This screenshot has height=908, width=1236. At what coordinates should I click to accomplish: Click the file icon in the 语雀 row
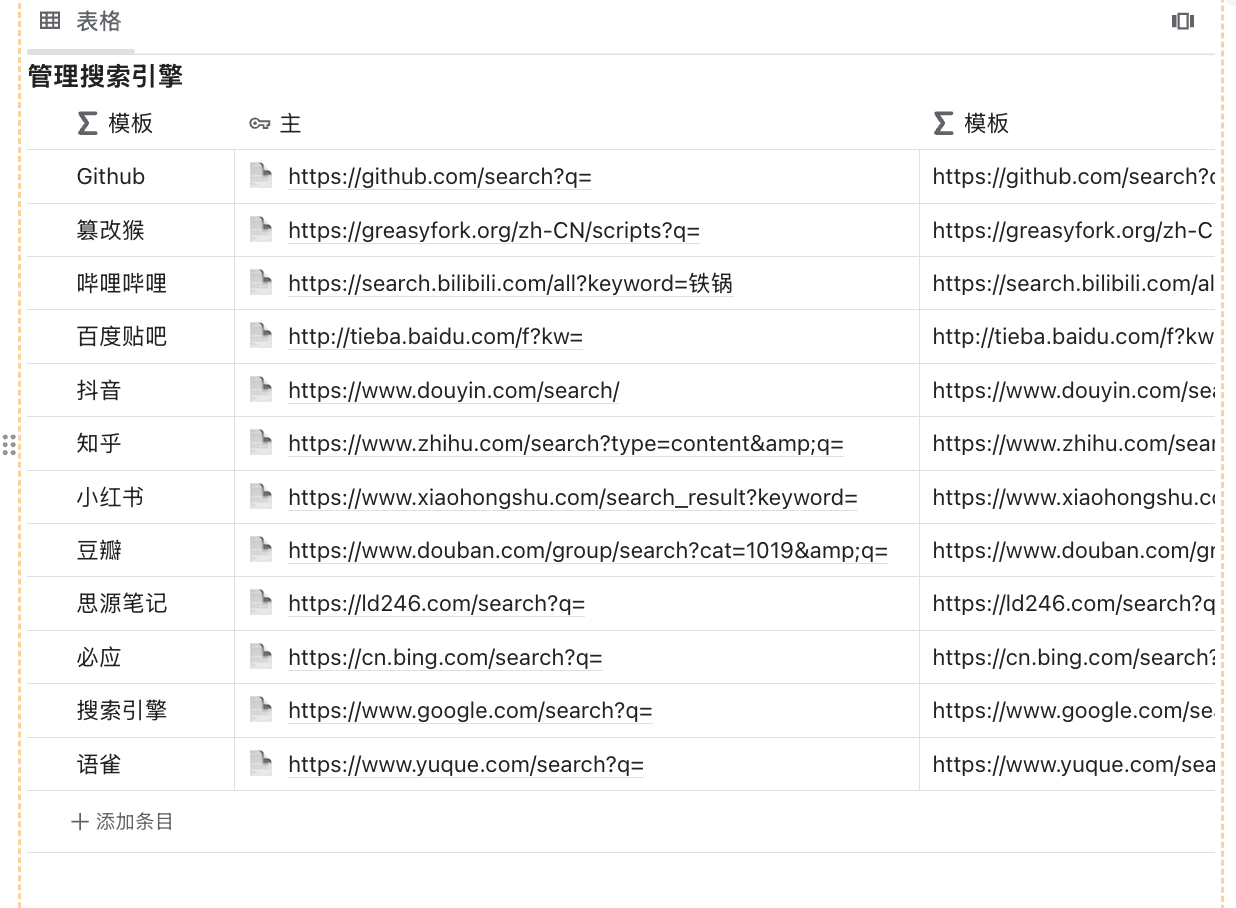(x=260, y=764)
